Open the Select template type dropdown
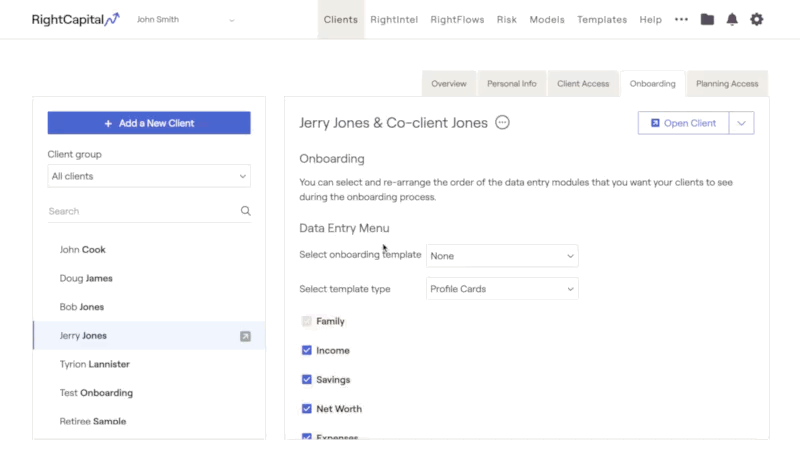800x454 pixels. click(x=502, y=289)
